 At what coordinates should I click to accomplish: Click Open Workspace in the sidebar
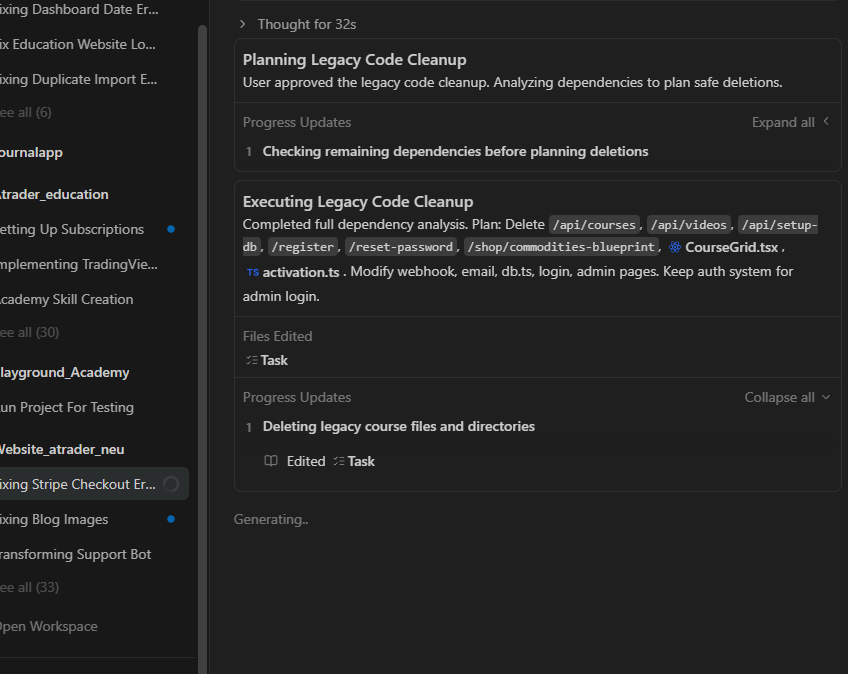click(x=48, y=626)
